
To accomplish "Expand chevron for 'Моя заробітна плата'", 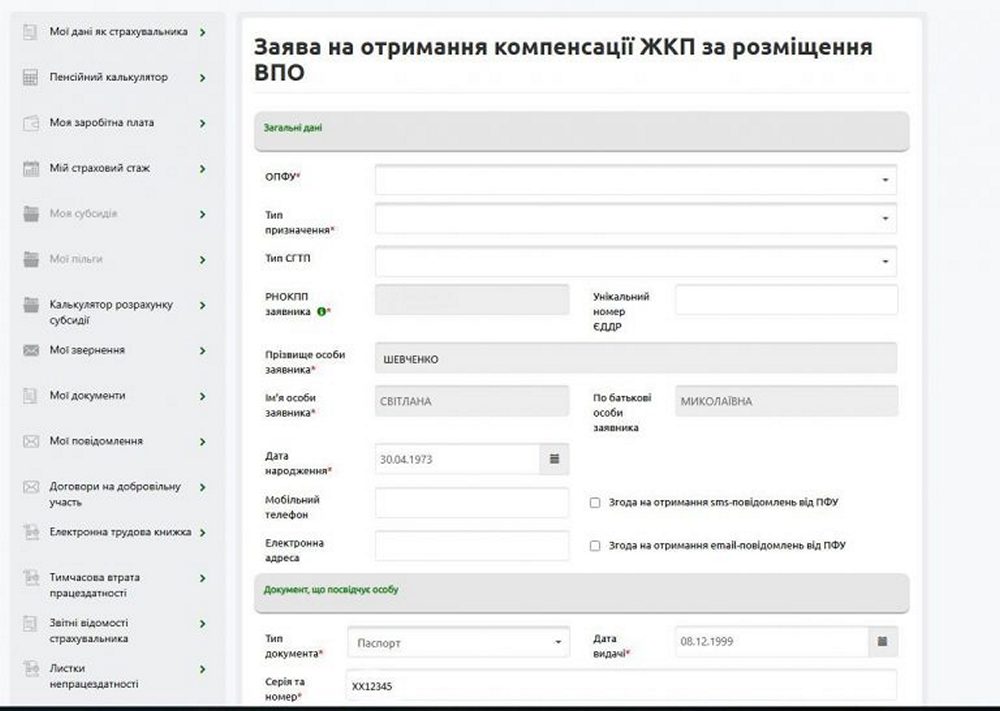I will pos(203,123).
